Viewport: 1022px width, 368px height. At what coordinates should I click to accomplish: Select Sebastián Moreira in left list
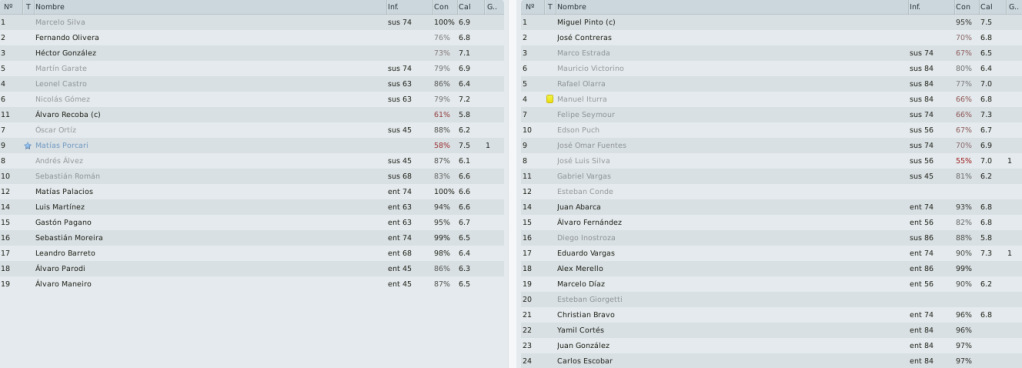[x=69, y=238]
